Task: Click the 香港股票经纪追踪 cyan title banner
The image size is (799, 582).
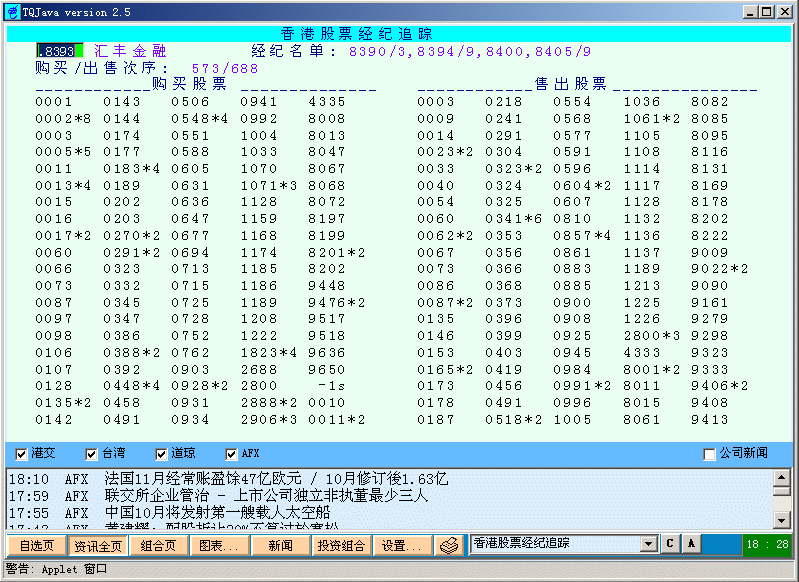Action: point(399,34)
